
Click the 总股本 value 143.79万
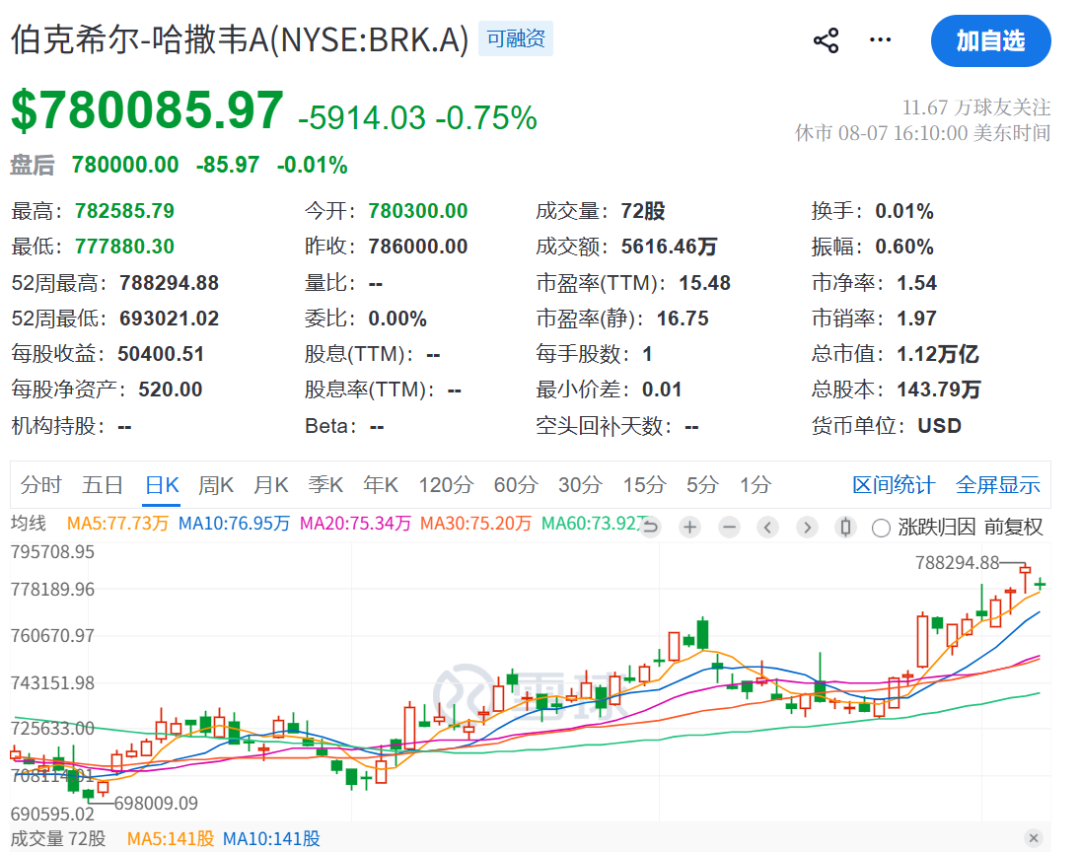tap(939, 389)
